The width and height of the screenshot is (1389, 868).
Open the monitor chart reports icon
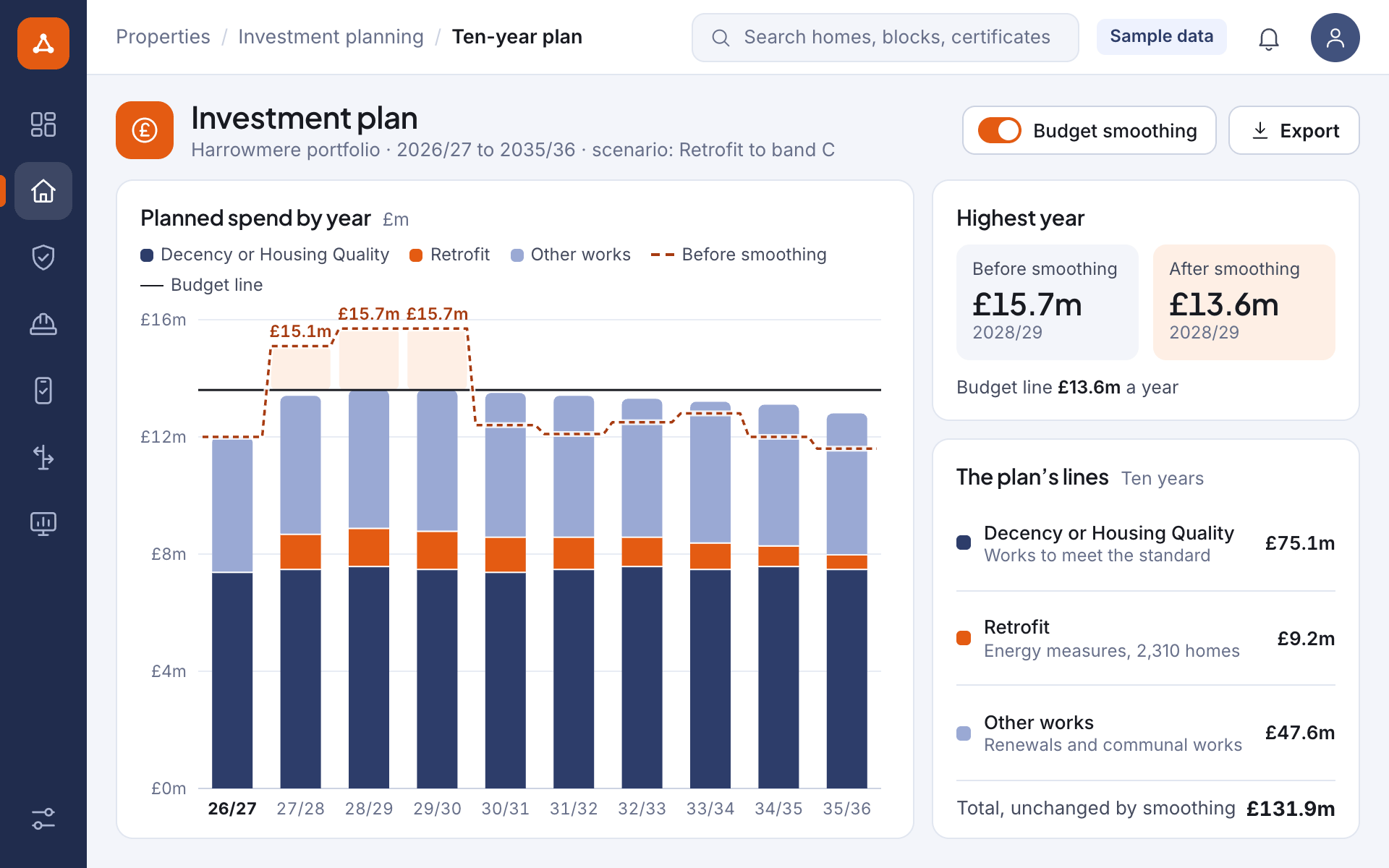(x=43, y=524)
